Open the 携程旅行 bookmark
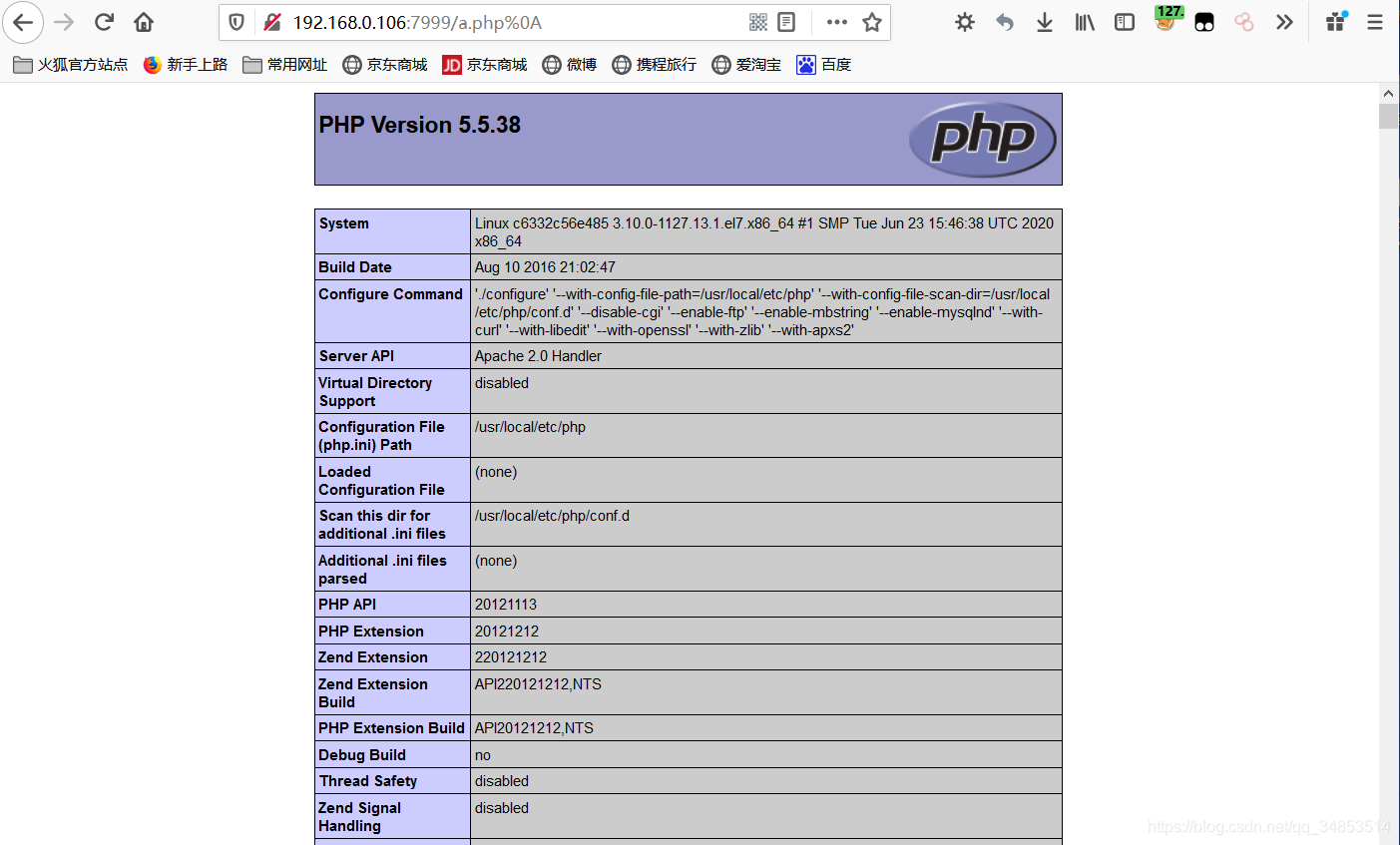 tap(655, 65)
